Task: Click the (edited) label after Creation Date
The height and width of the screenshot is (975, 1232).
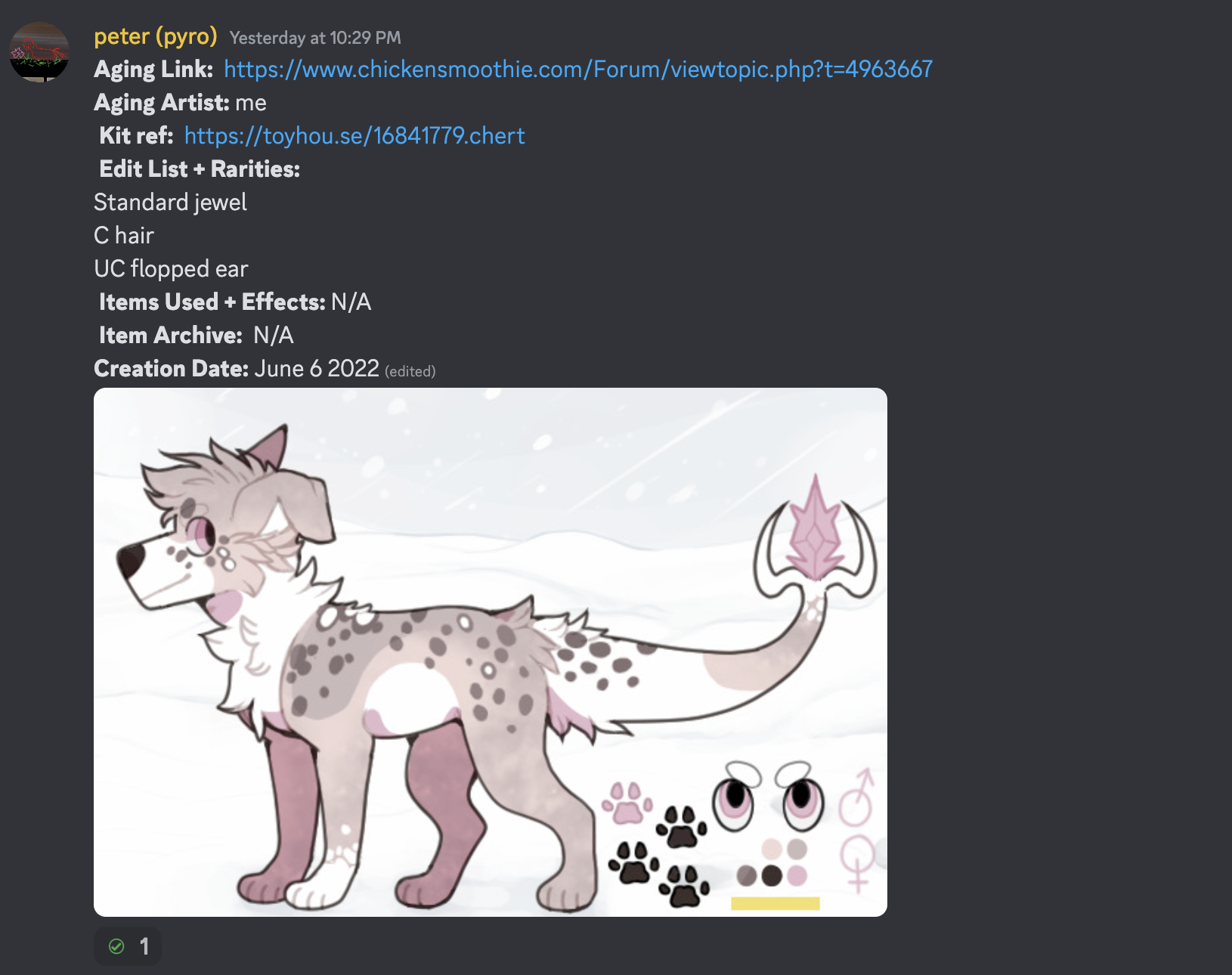Action: coord(410,372)
